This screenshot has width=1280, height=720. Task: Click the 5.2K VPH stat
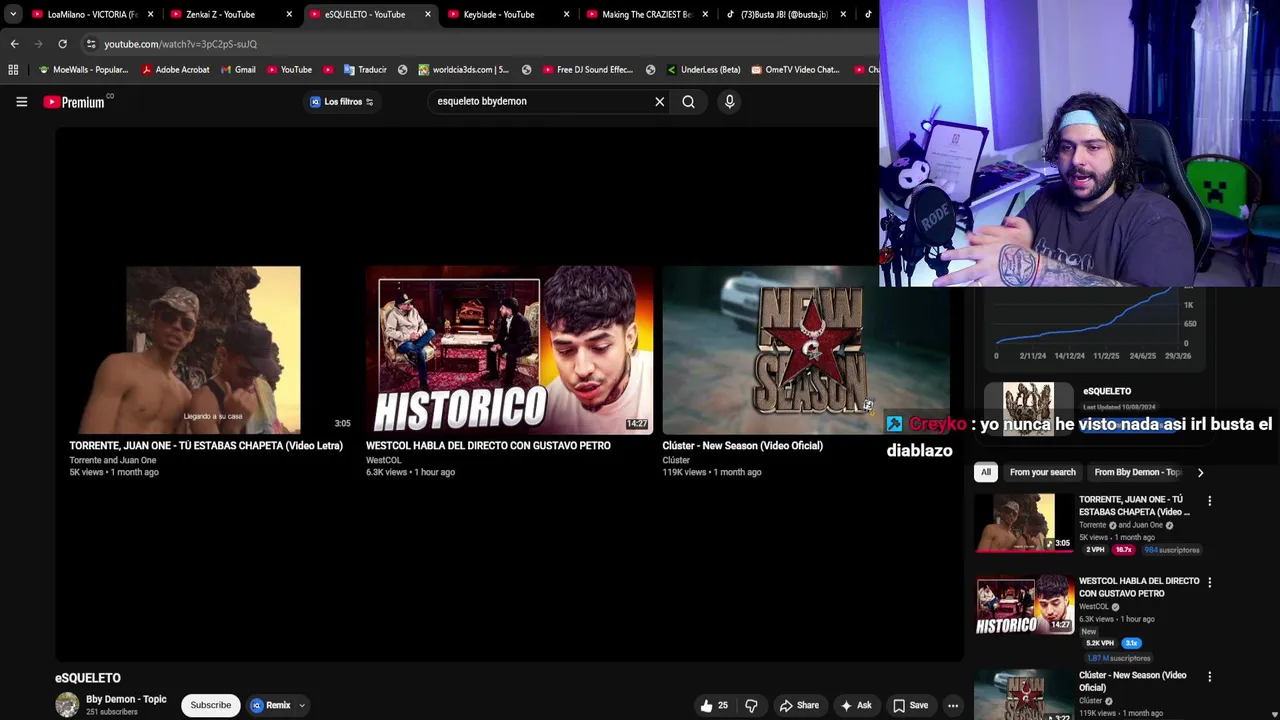tap(1100, 643)
